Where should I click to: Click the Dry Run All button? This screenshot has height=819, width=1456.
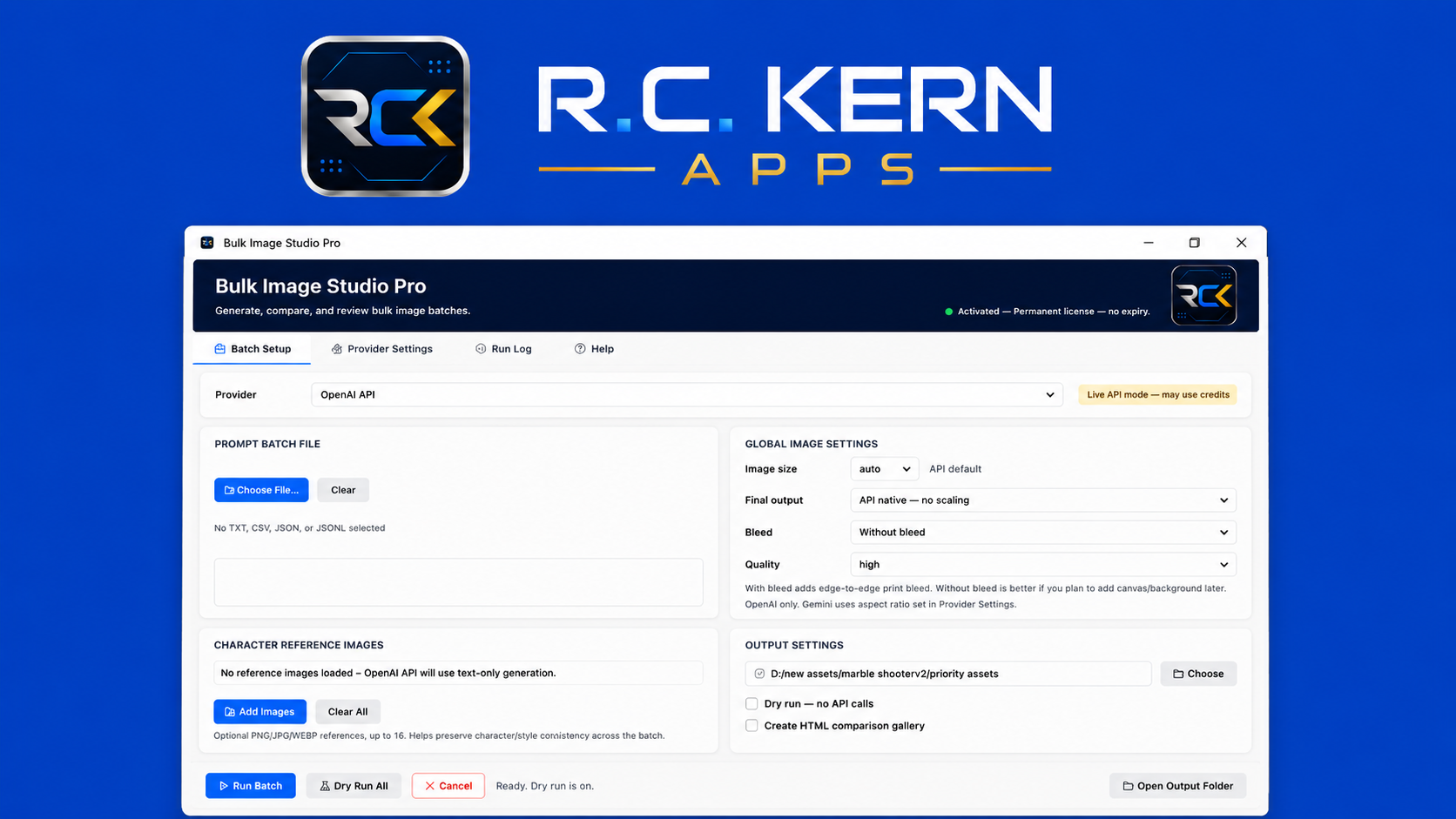[354, 786]
